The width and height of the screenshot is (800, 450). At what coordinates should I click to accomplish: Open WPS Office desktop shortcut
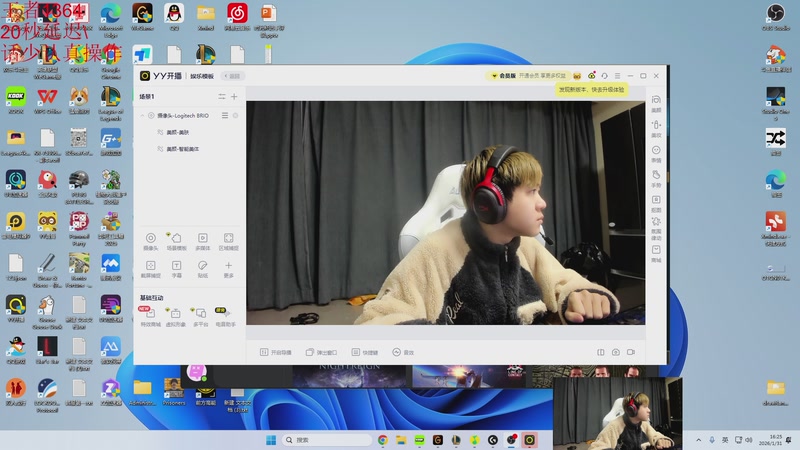(47, 100)
